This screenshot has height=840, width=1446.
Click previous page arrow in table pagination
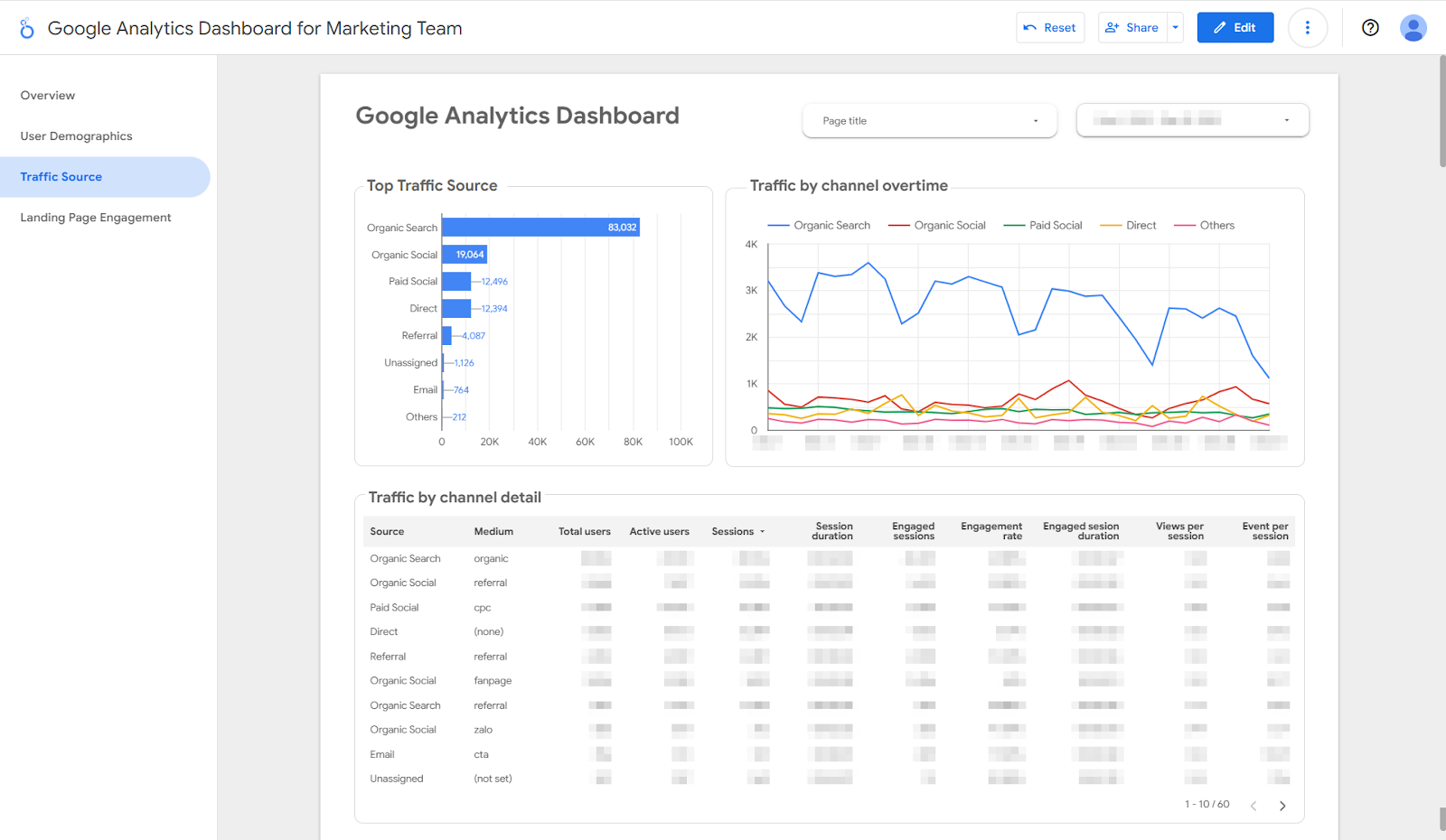tap(1254, 805)
